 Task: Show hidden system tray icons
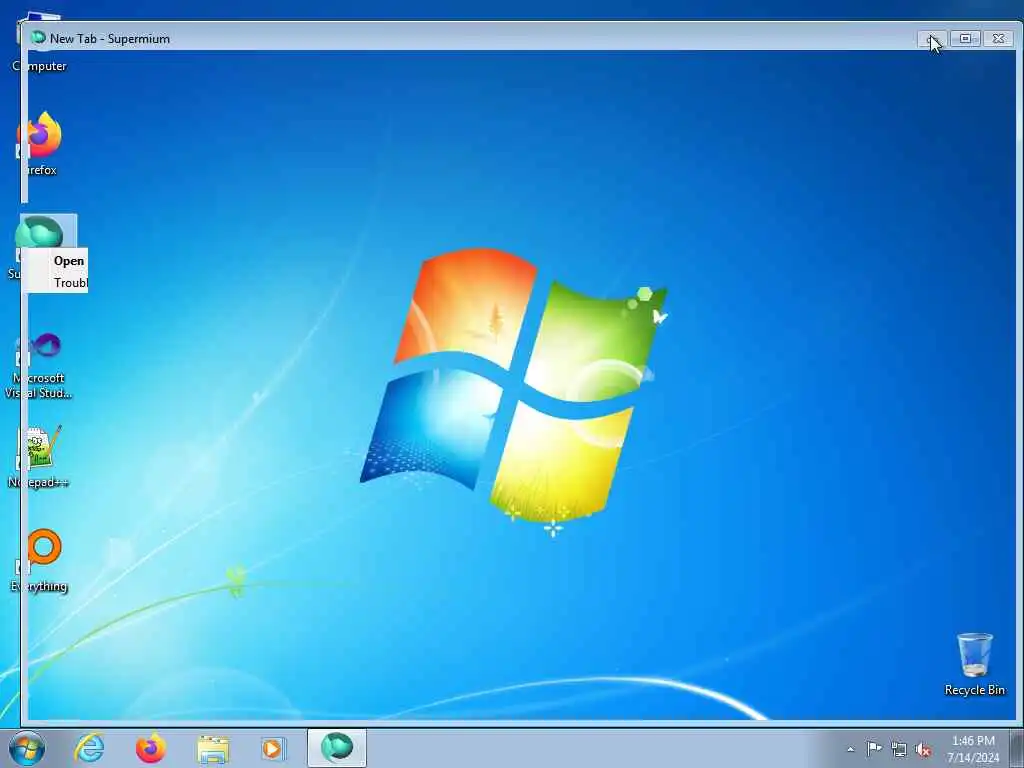click(x=850, y=749)
